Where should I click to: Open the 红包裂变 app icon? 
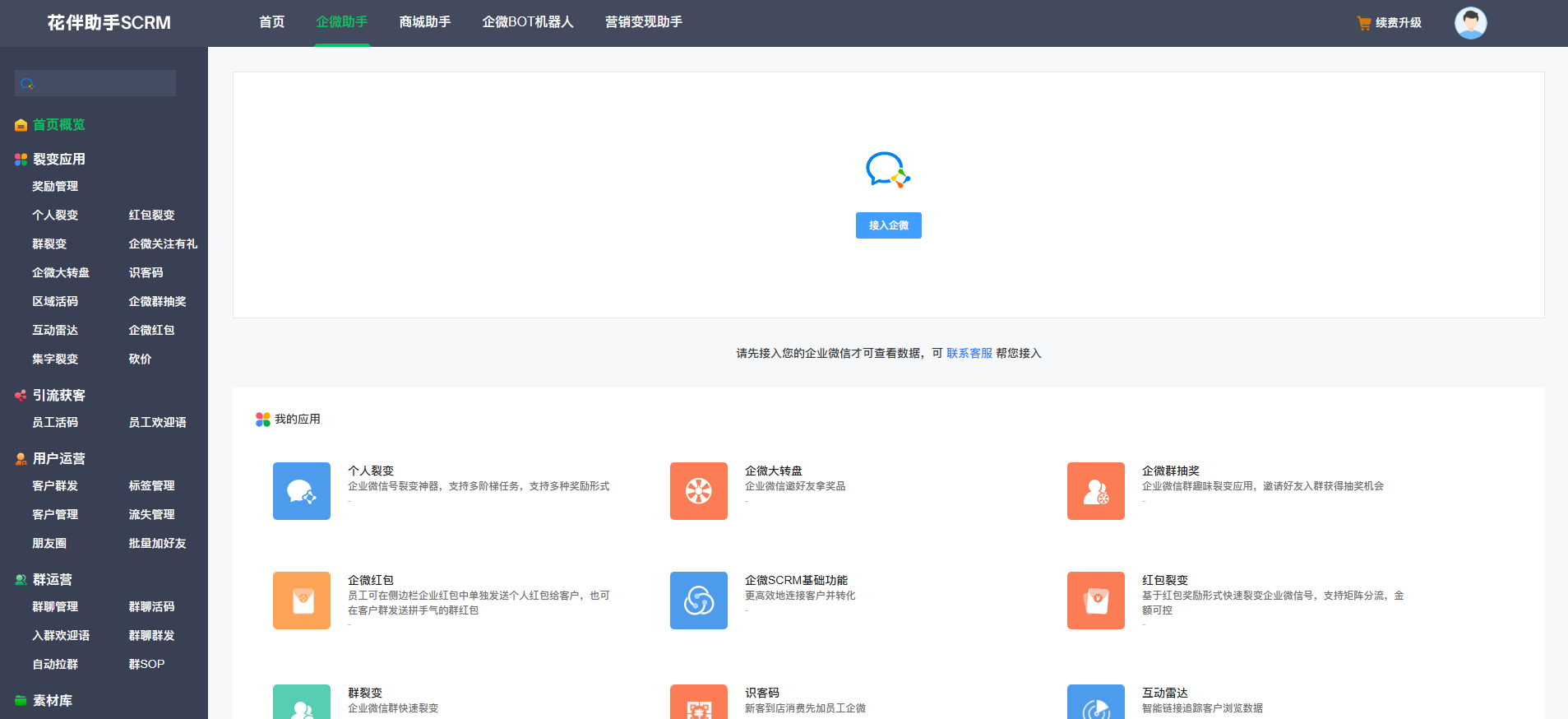click(1096, 601)
